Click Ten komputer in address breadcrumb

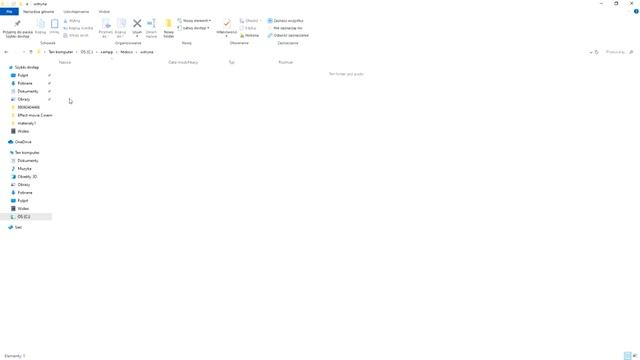click(61, 52)
